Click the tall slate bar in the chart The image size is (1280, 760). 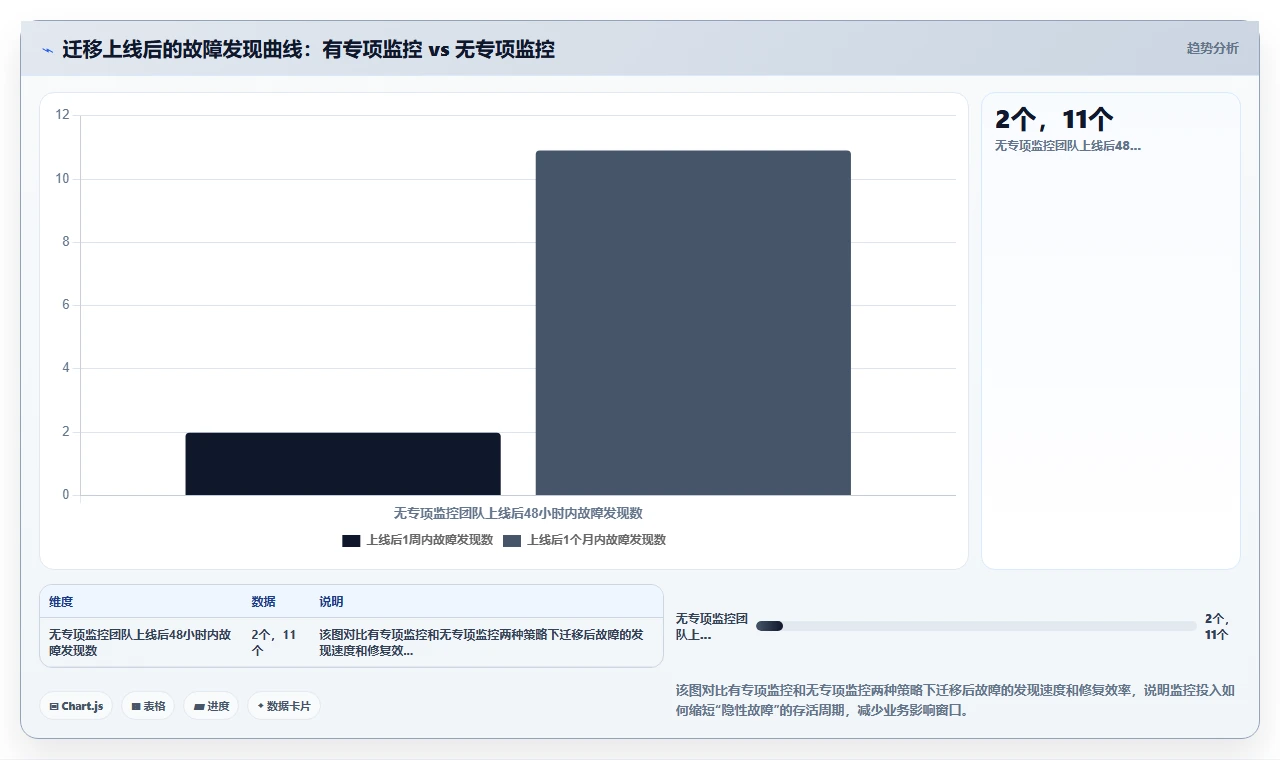point(693,323)
